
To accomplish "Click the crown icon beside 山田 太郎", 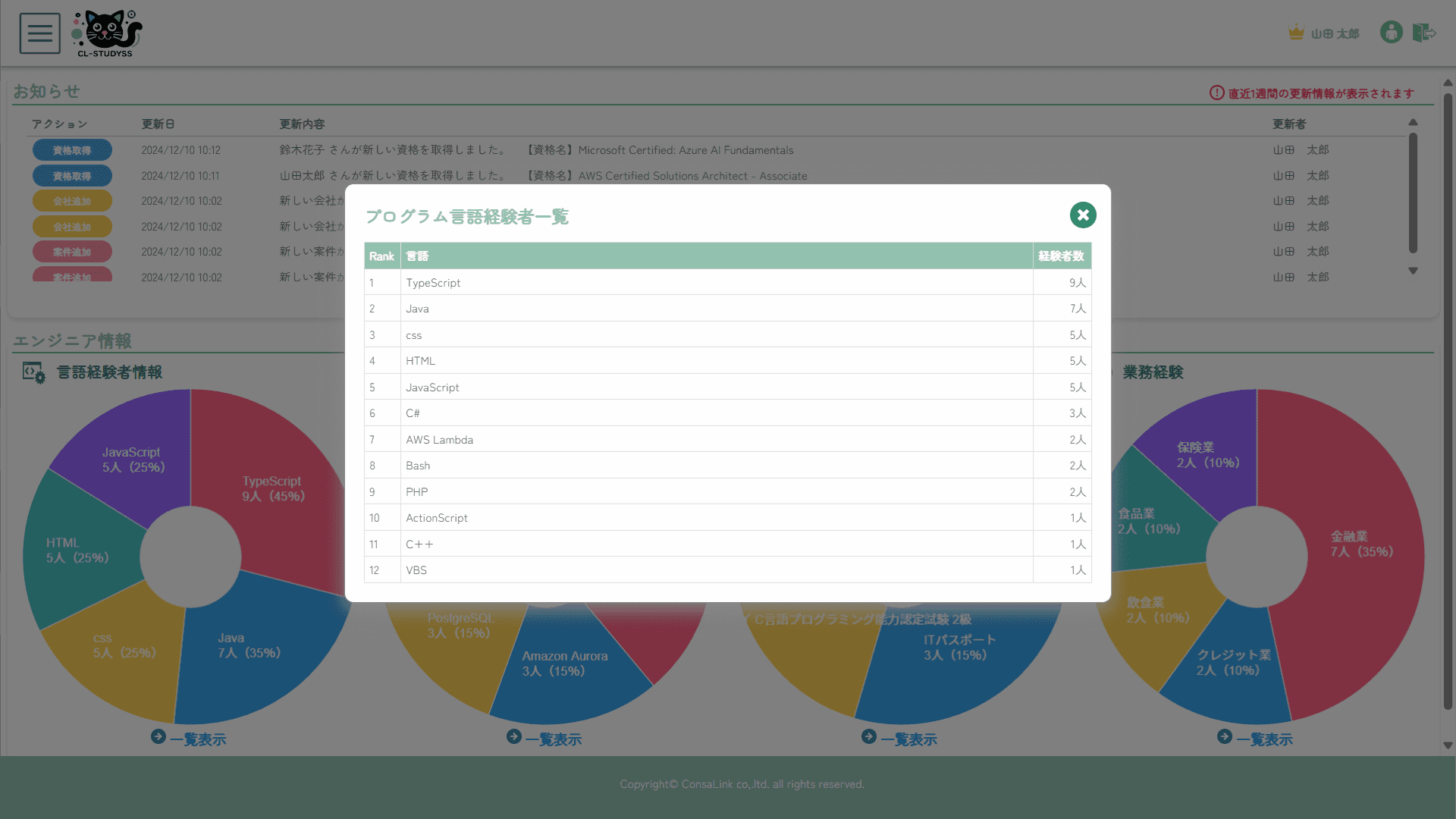I will 1296,33.
